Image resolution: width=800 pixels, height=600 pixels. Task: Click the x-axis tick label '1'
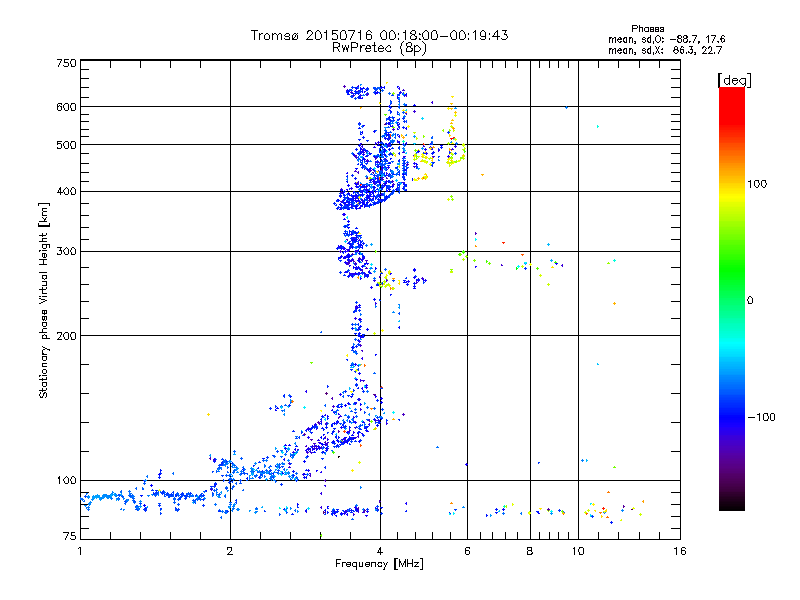tap(80, 551)
